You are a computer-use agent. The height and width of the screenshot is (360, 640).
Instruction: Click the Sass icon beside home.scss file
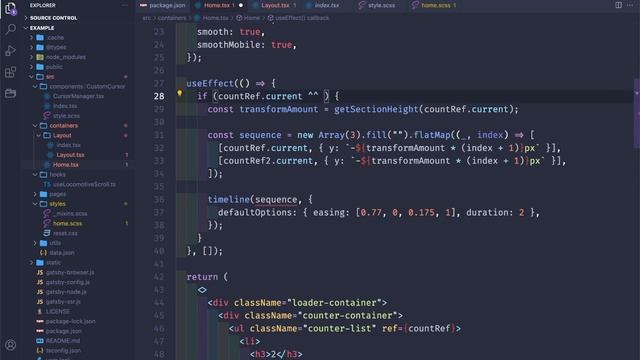click(47, 223)
